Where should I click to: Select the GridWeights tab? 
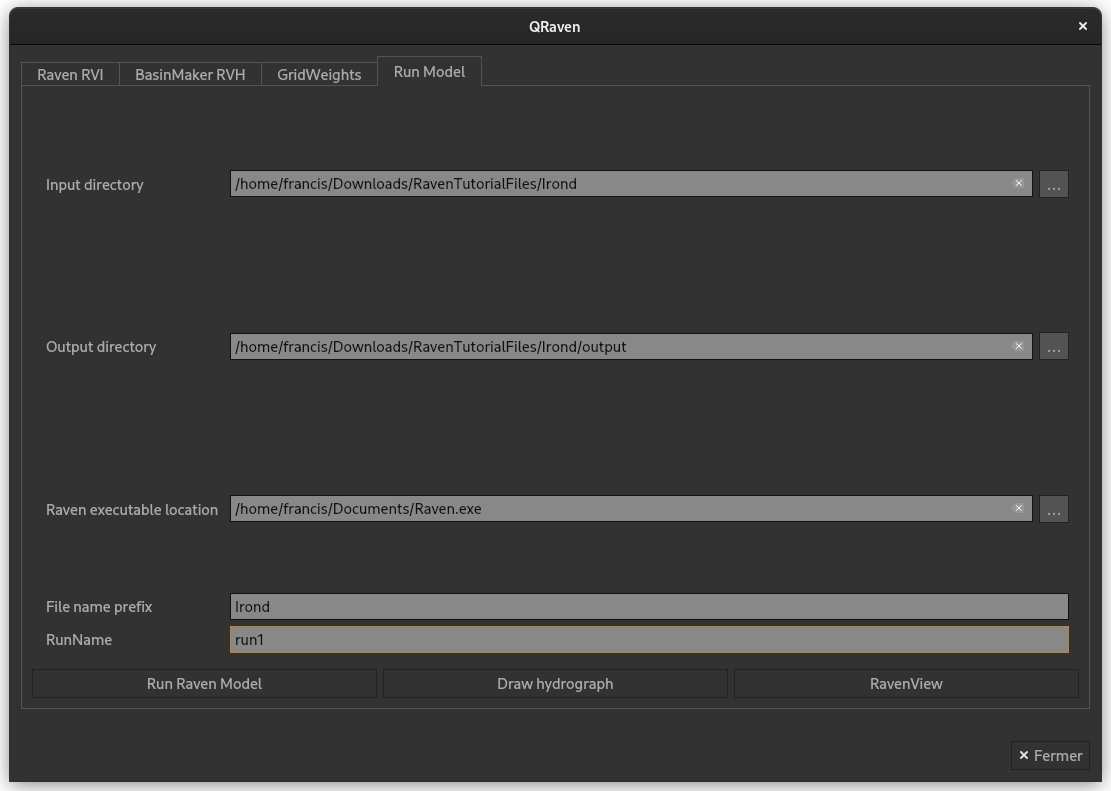pos(319,74)
